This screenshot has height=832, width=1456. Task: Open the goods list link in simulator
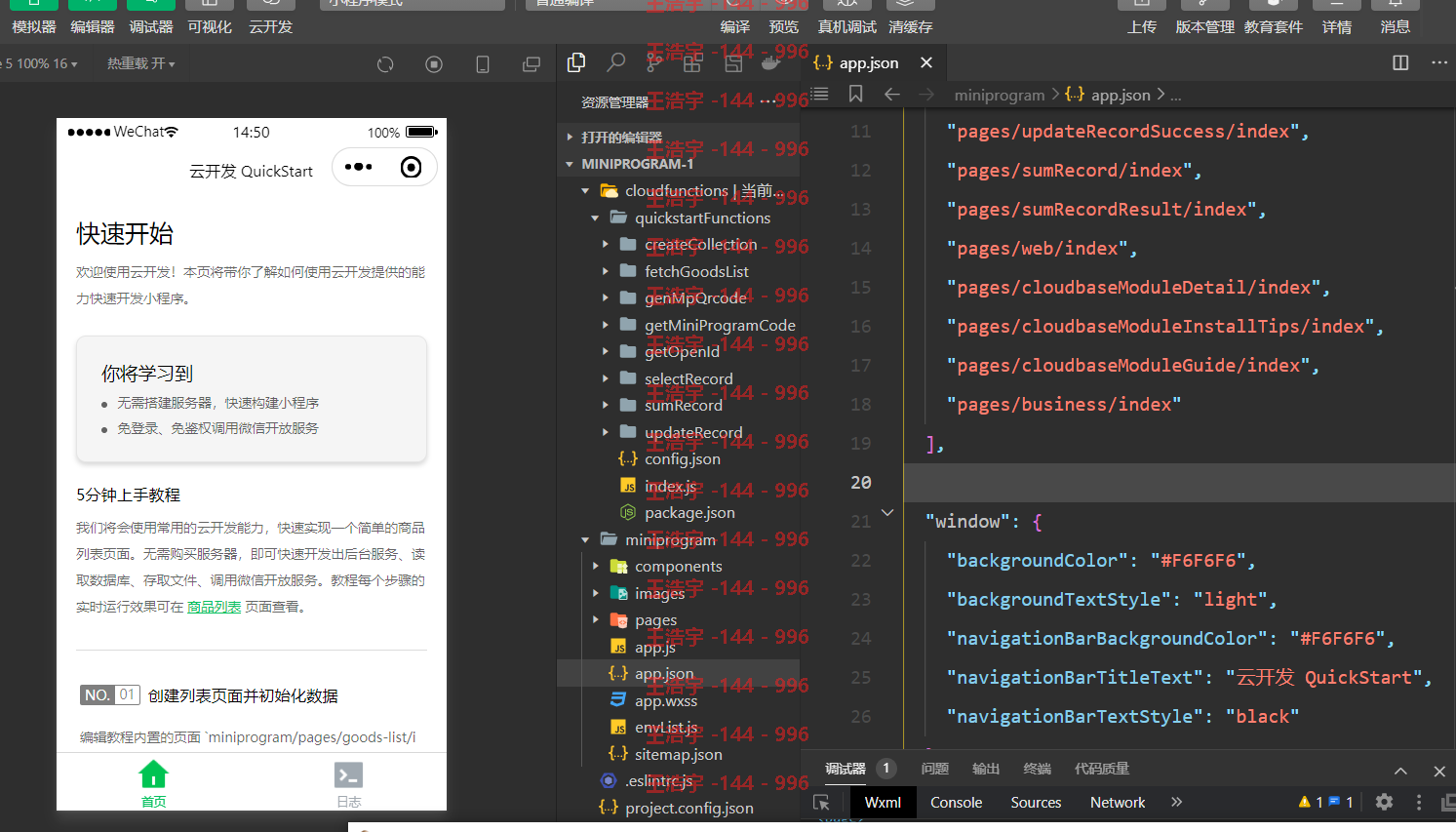(214, 607)
